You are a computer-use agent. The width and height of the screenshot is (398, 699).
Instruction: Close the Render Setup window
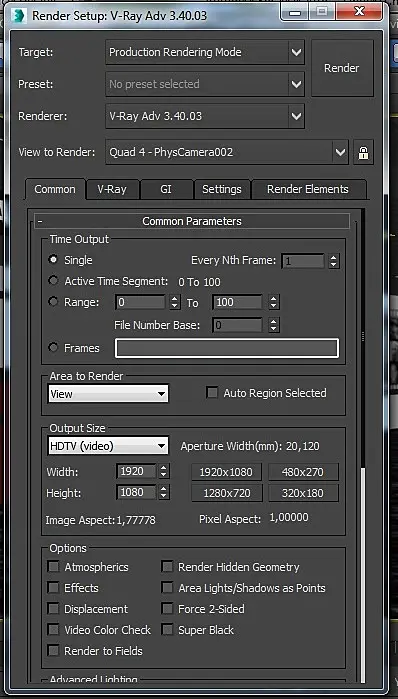(x=359, y=11)
